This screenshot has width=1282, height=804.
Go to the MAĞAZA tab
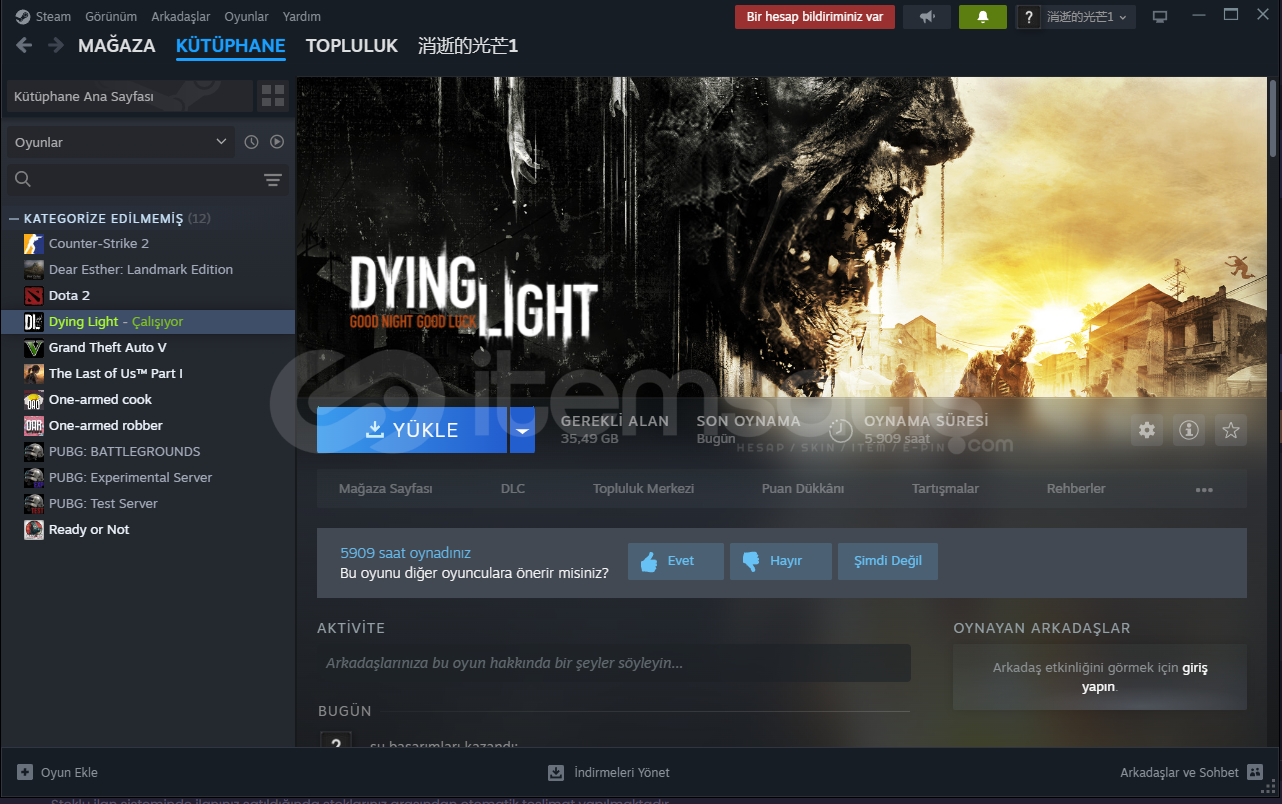click(117, 46)
